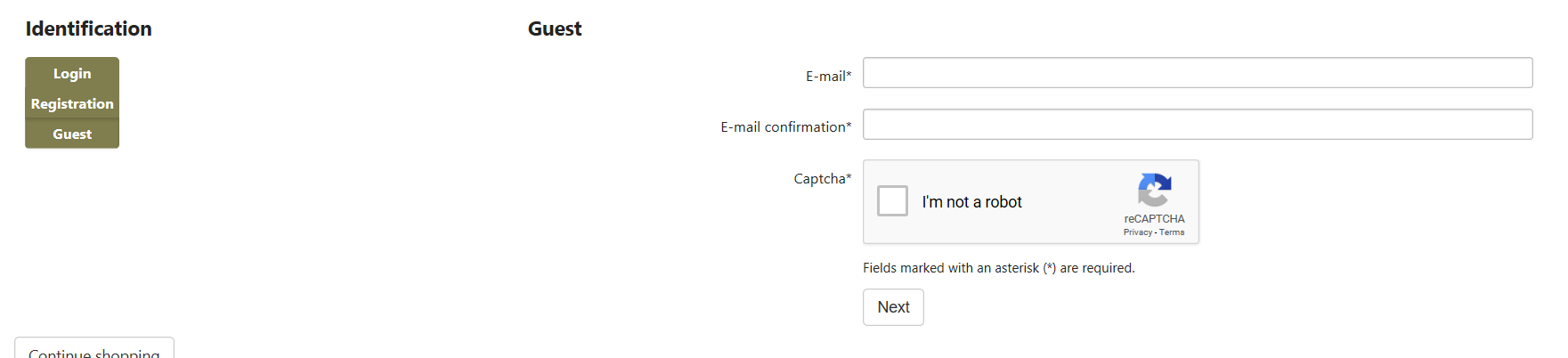This screenshot has width=1568, height=358.
Task: Switch to the Registration option
Action: pos(72,104)
